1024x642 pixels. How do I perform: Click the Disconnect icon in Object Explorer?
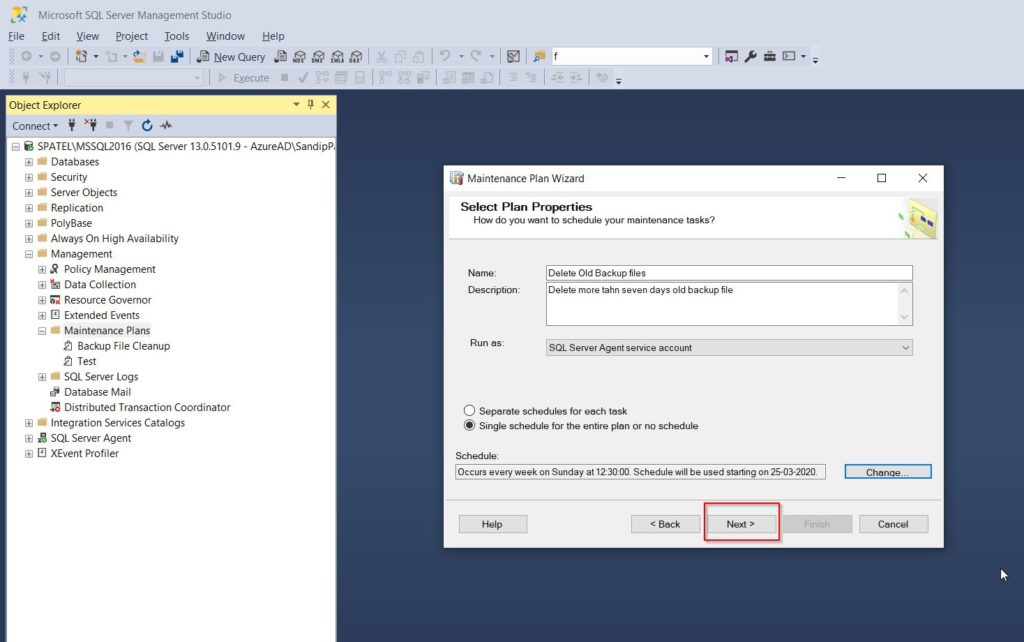pos(91,125)
